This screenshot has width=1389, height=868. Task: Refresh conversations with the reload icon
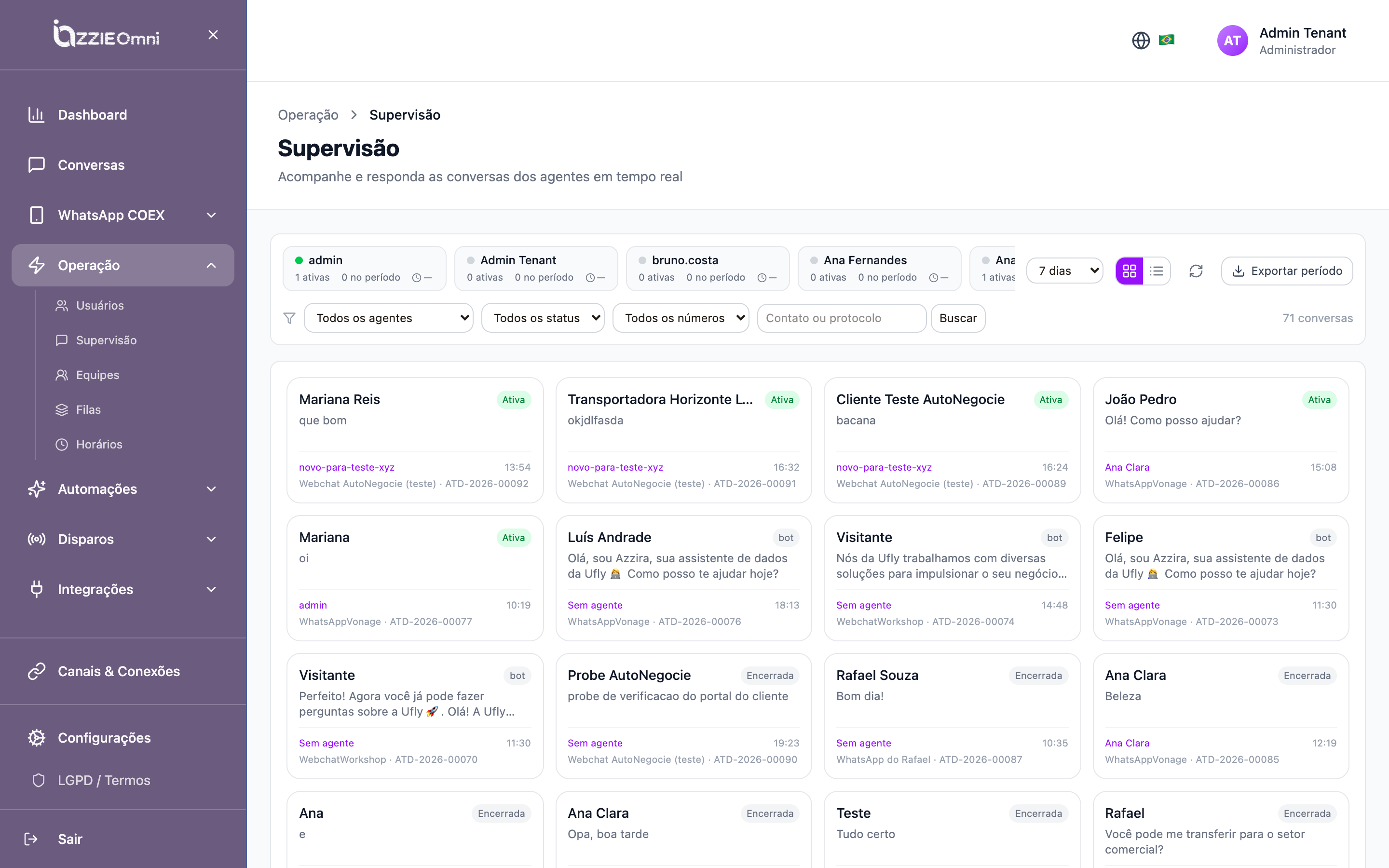click(1196, 271)
